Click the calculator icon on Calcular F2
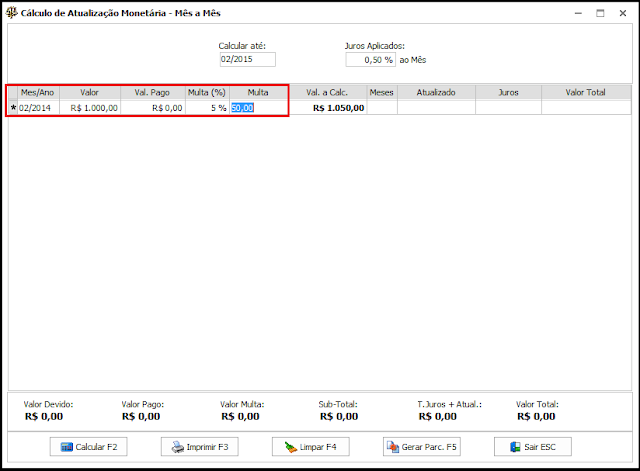The width and height of the screenshot is (640, 471). pos(67,447)
